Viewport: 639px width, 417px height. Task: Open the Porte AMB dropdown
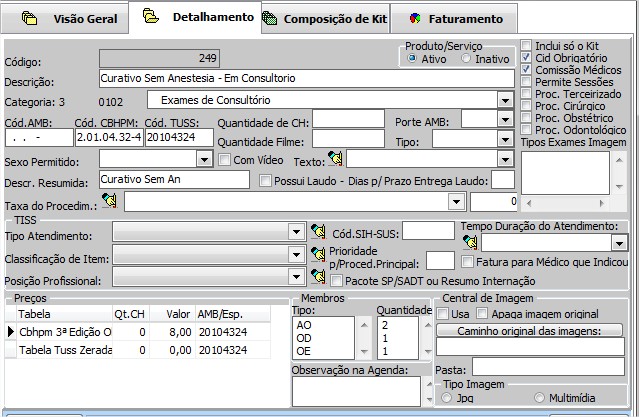coord(504,119)
